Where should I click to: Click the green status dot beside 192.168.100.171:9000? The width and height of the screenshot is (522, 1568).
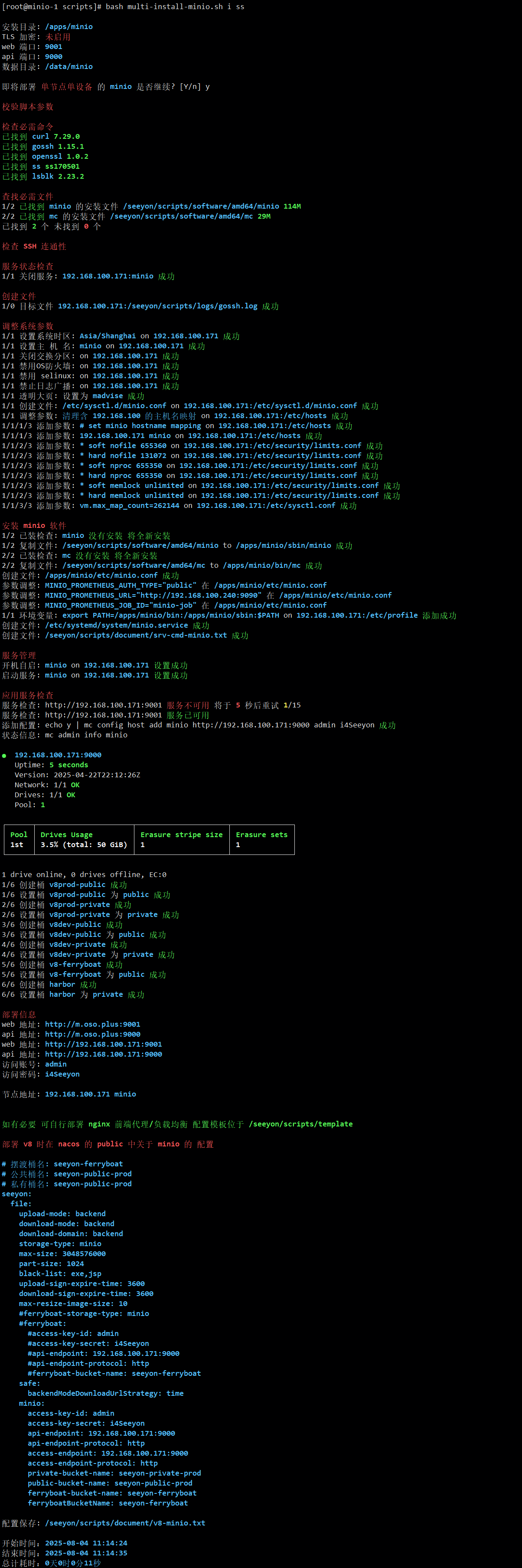pos(4,756)
